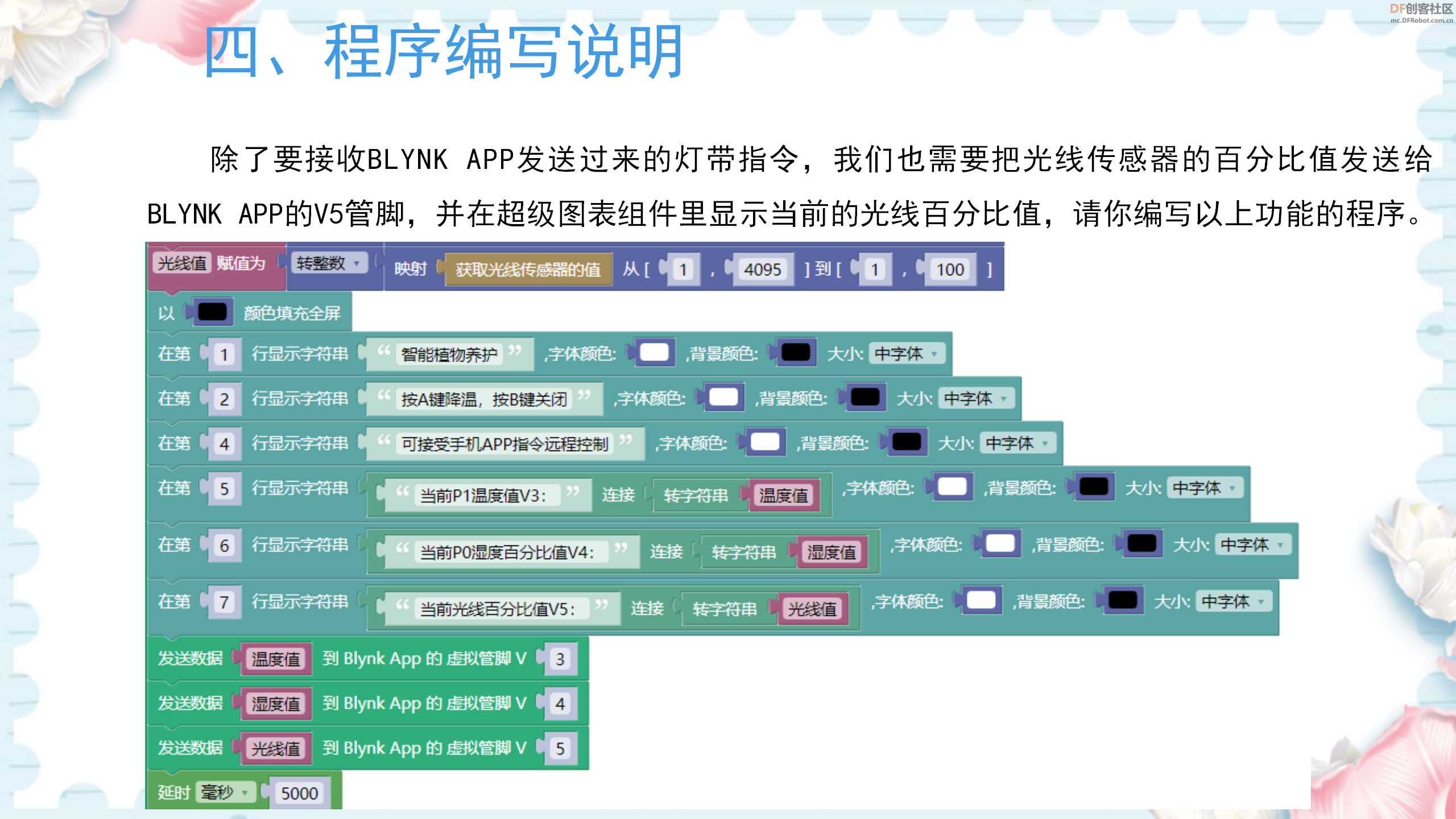Screen dimensions: 1456x819
Task: Click white font color swatch in row 1 block
Action: point(654,353)
